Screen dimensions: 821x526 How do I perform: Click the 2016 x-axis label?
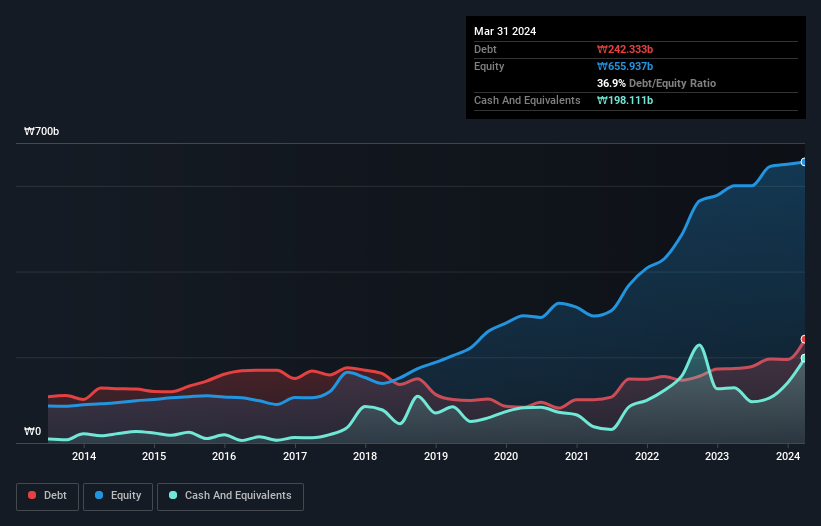tap(224, 456)
